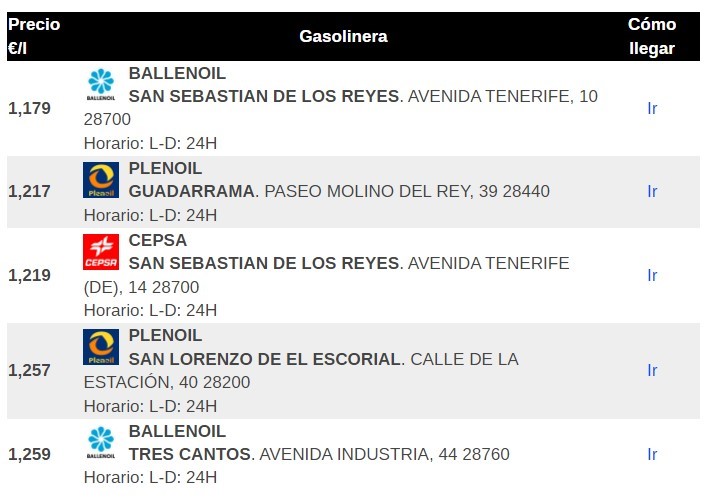Image resolution: width=707 pixels, height=499 pixels.
Task: Click the 1,259 price for Tres Cantos
Action: pos(29,454)
